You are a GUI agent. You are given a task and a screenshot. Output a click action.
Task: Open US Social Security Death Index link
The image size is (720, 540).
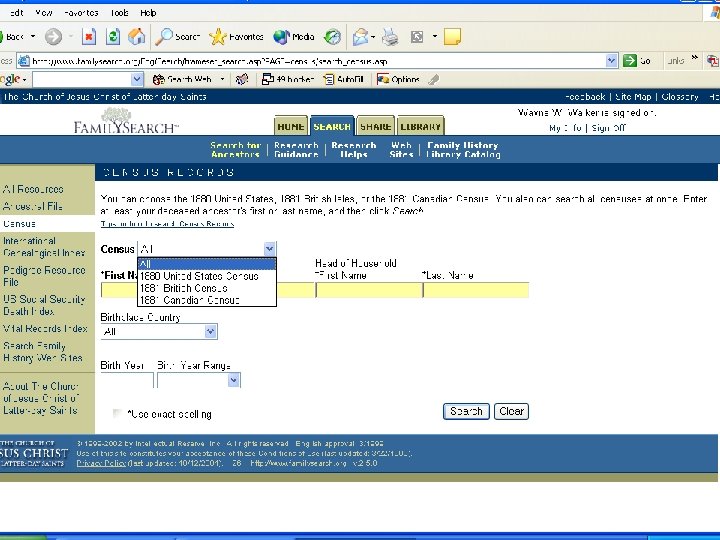pos(44,305)
